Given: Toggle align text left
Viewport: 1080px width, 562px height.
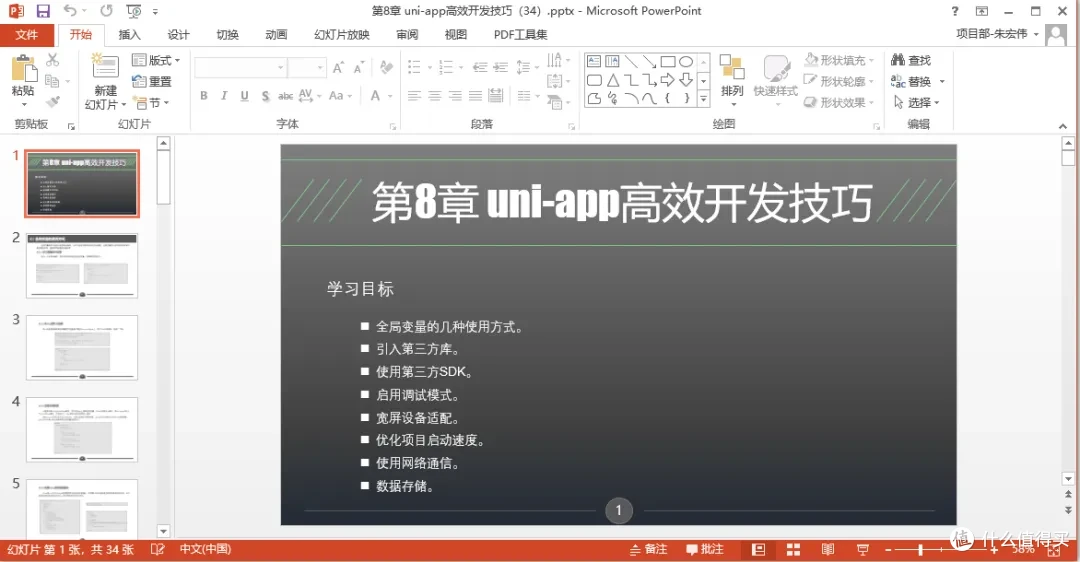Looking at the screenshot, I should [x=414, y=96].
